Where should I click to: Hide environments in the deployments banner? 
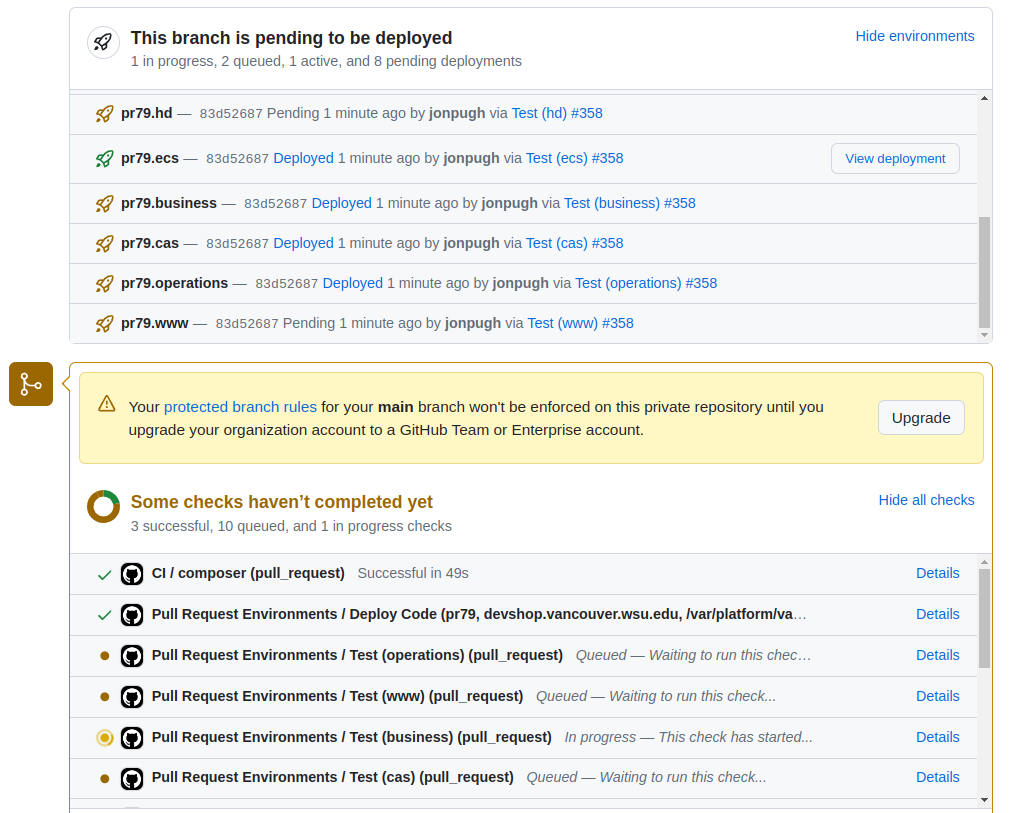[x=914, y=36]
